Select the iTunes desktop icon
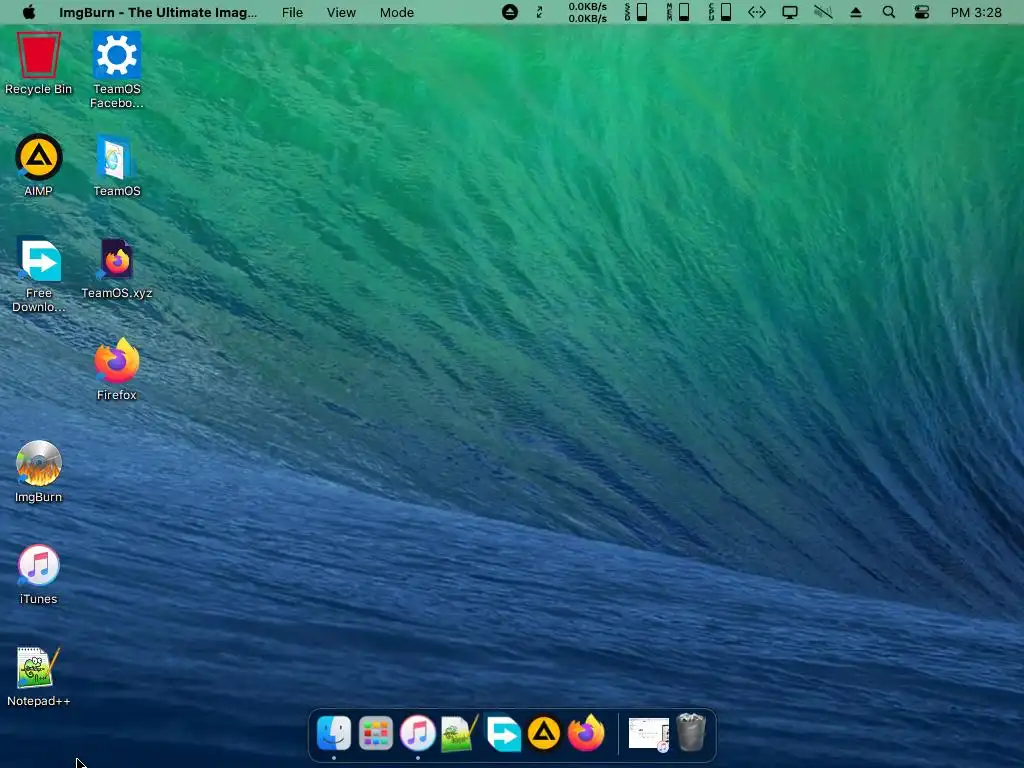The height and width of the screenshot is (768, 1024). (39, 565)
